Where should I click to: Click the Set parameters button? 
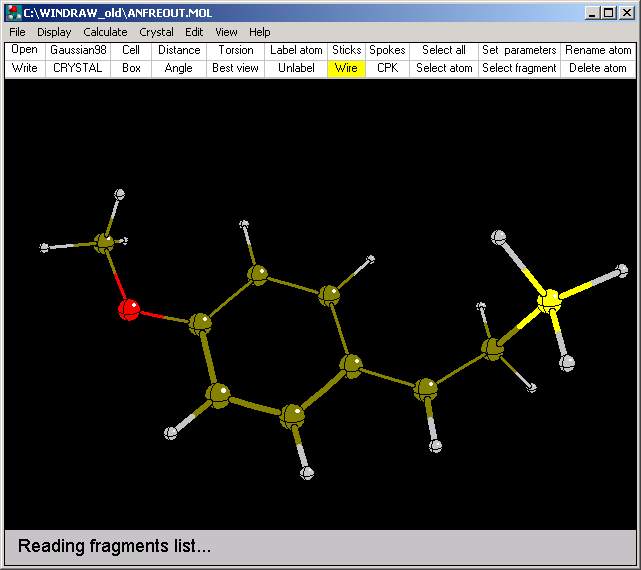(519, 50)
